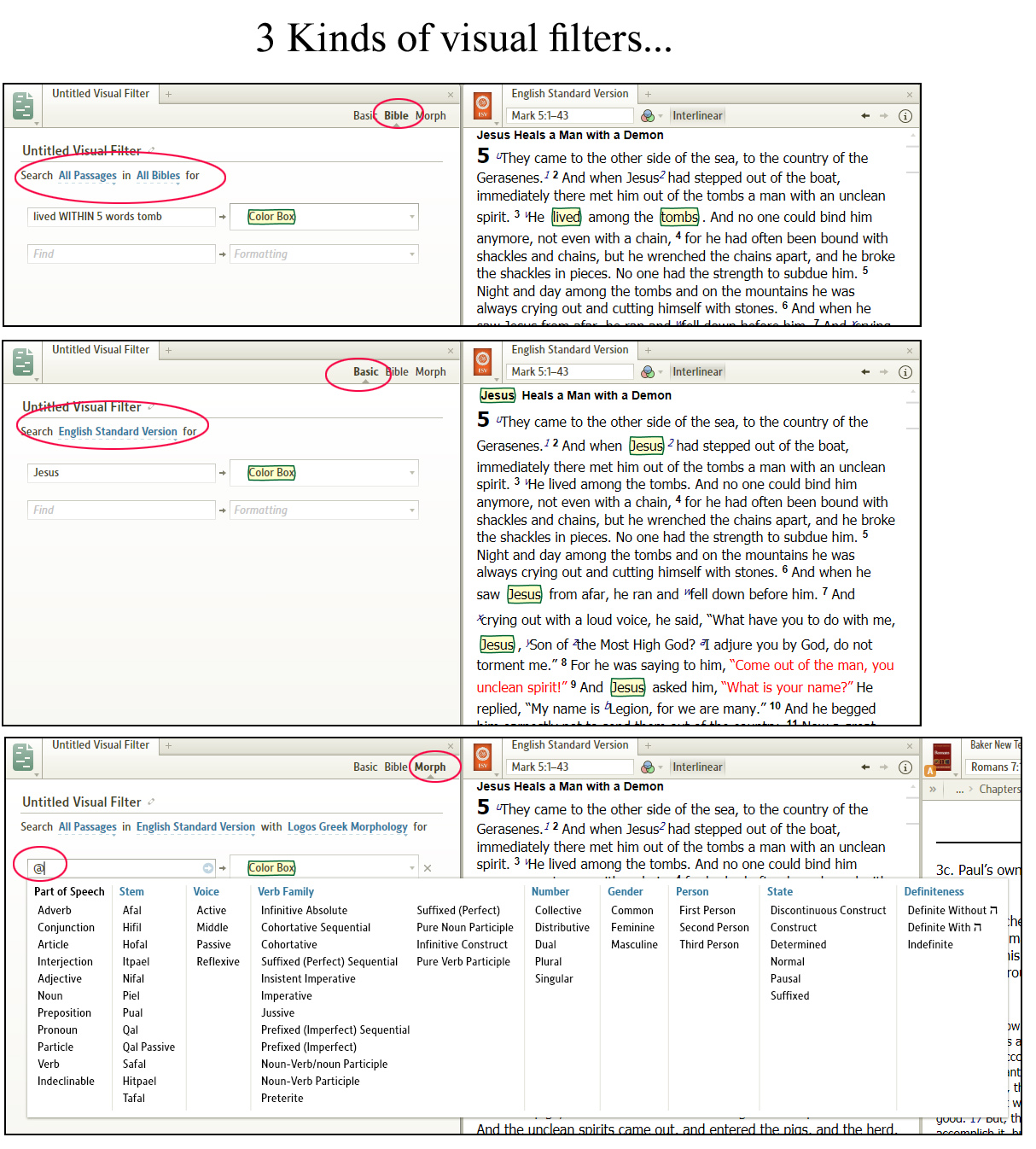The image size is (1036, 1149).
Task: Select the Baker New Testament tab
Action: (995, 745)
